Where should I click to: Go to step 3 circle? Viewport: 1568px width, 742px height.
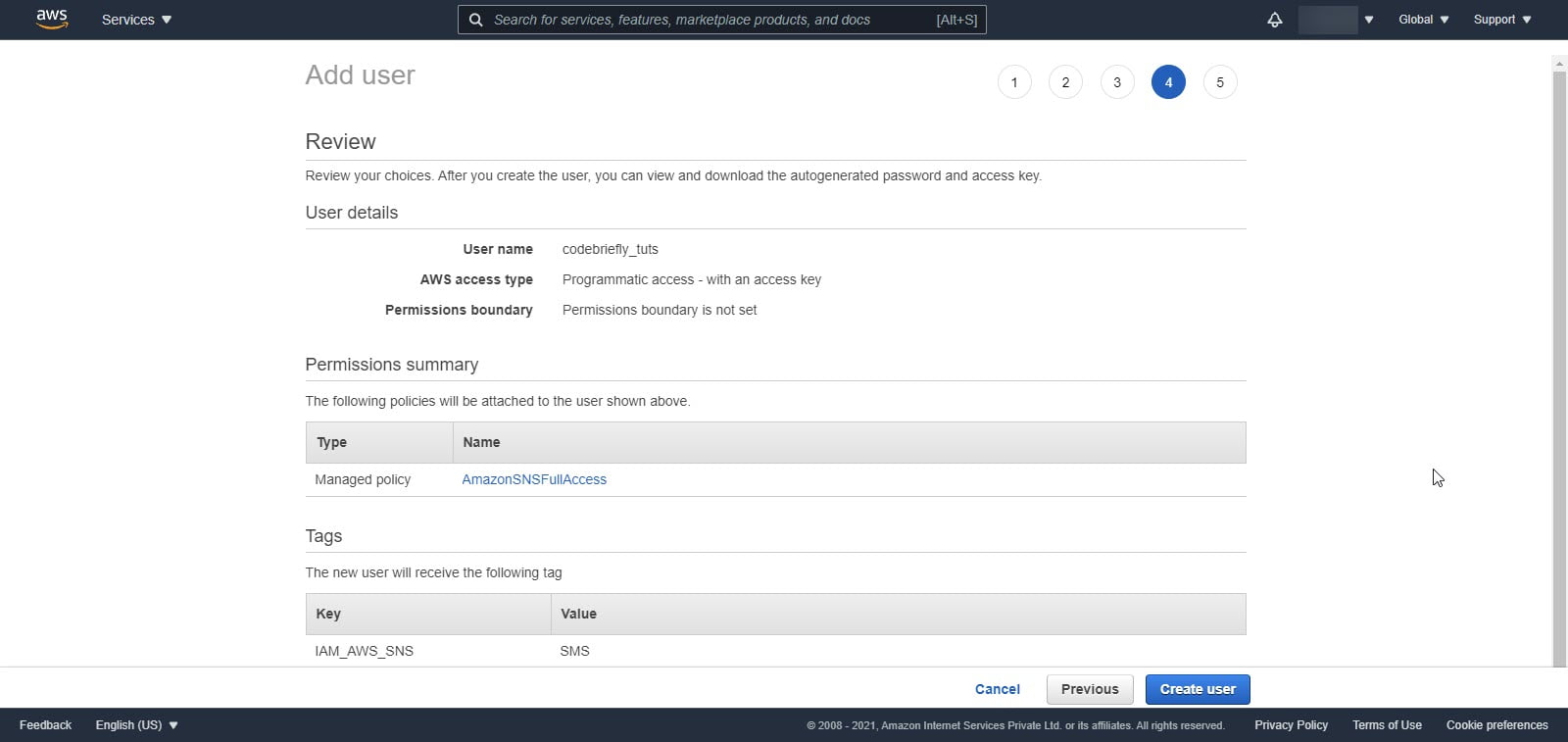tap(1117, 82)
